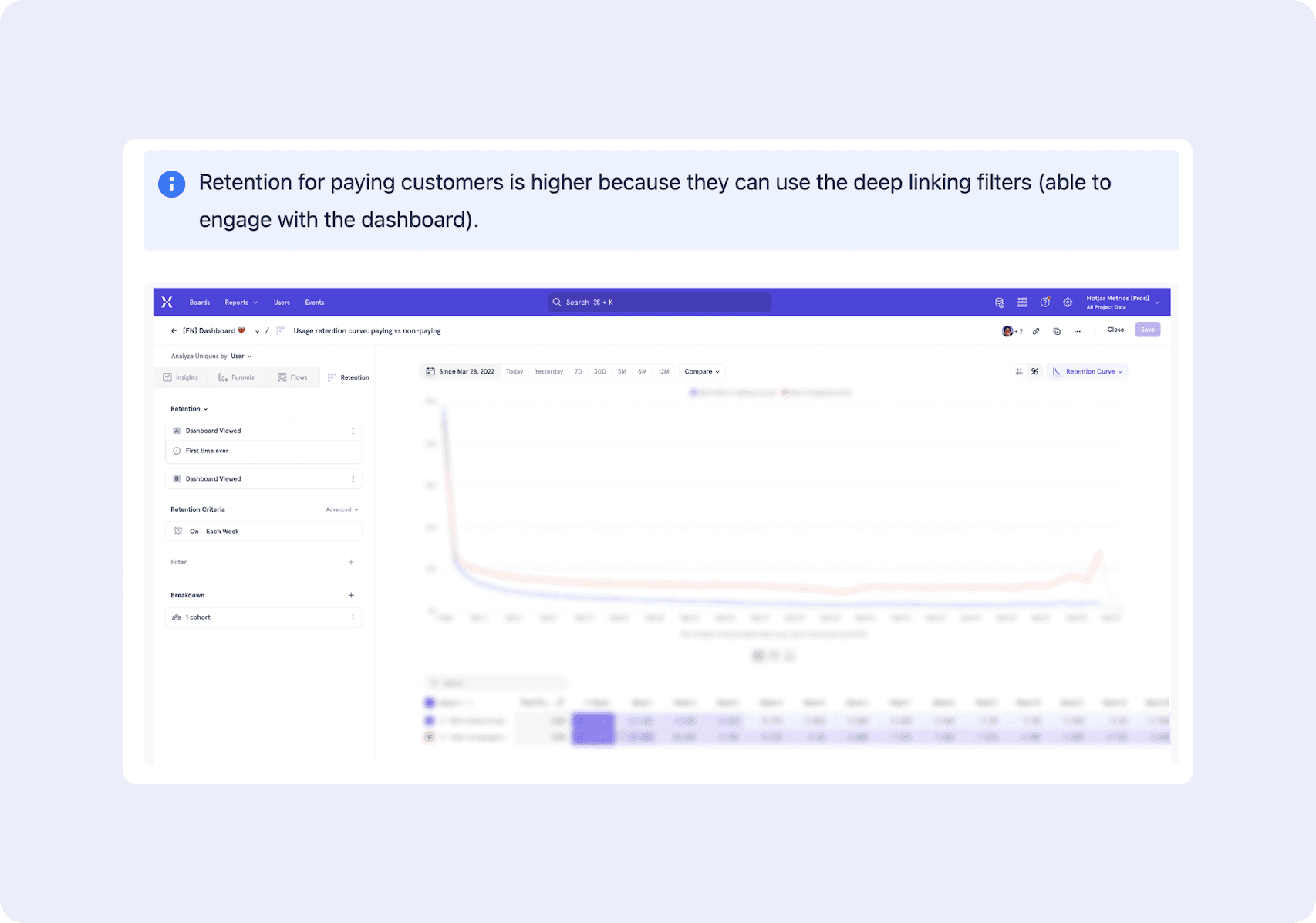This screenshot has height=923, width=1316.
Task: Open the Each Week criteria selector
Action: (222, 532)
